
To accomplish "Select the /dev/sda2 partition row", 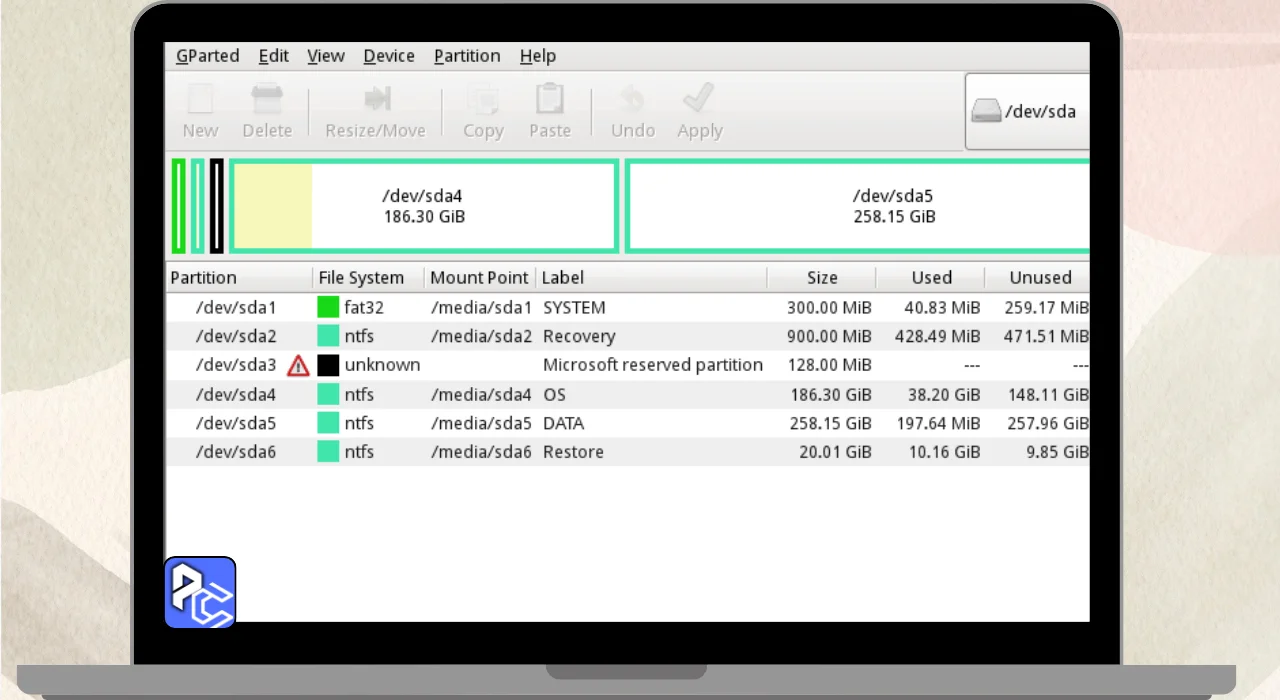I will (628, 336).
